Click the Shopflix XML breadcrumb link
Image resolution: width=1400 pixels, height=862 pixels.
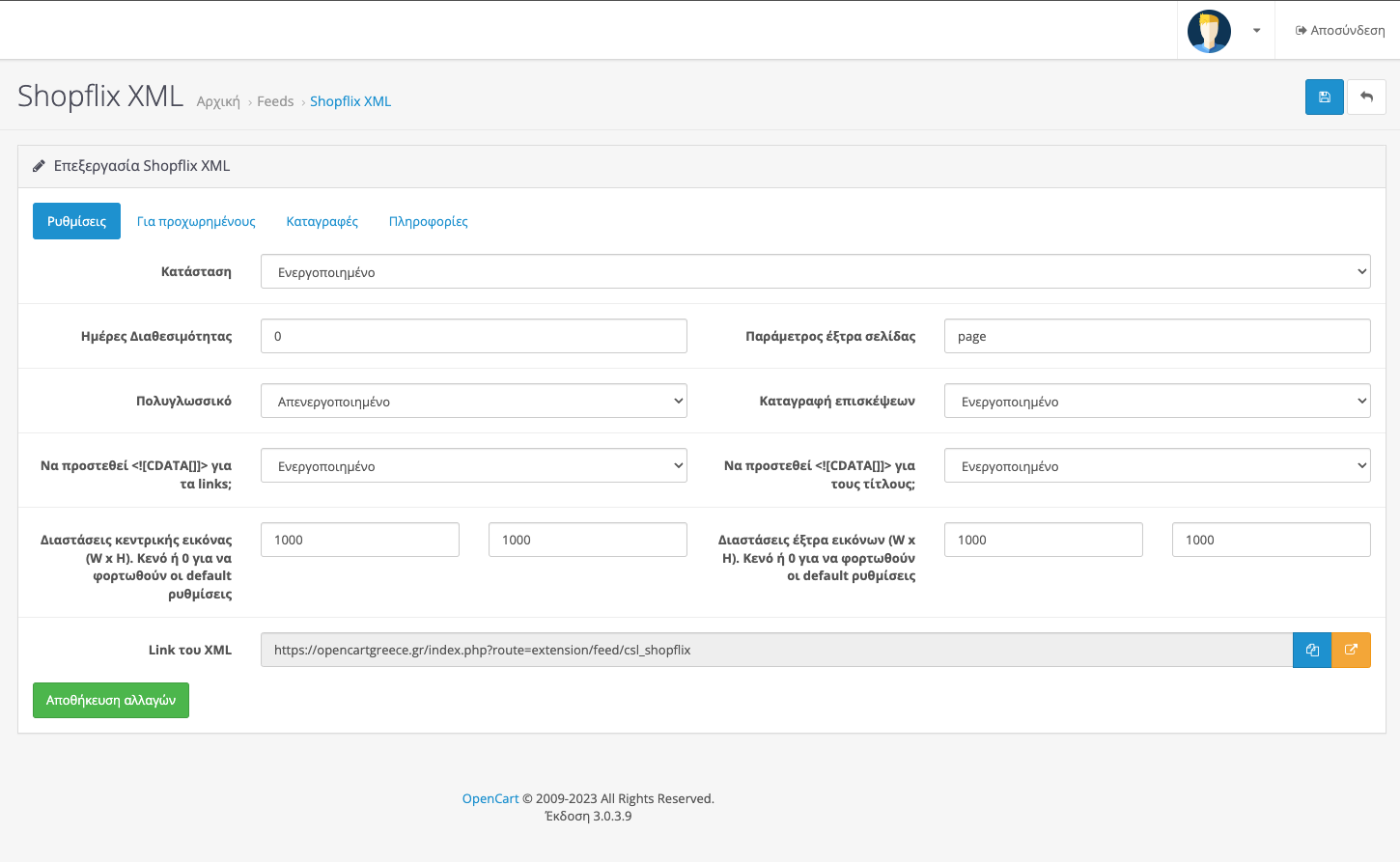click(x=350, y=101)
